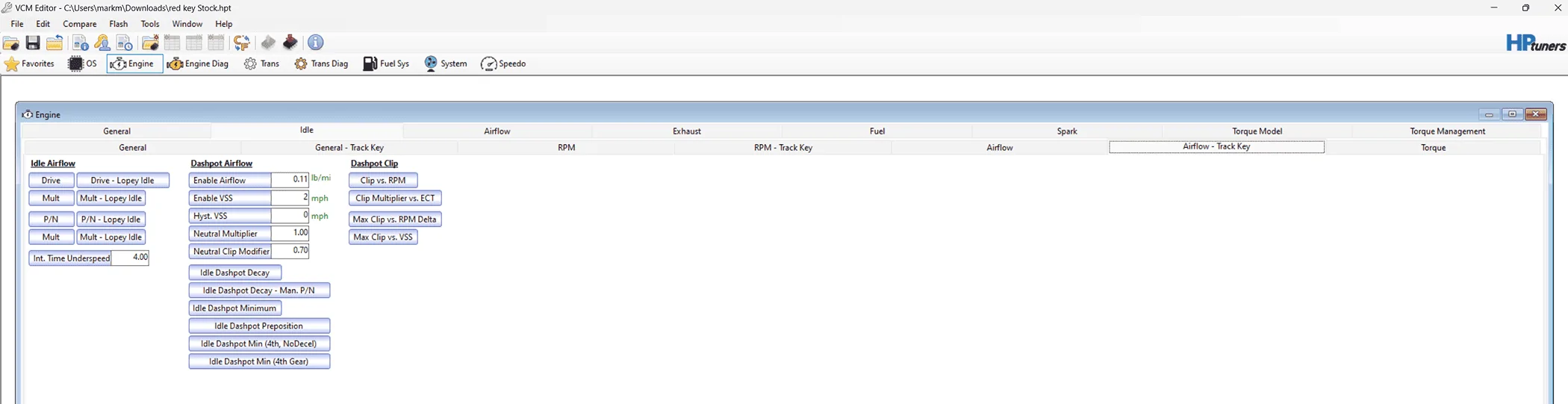Viewport: 1568px width, 404px height.
Task: Select the Torque subtab
Action: point(1434,148)
